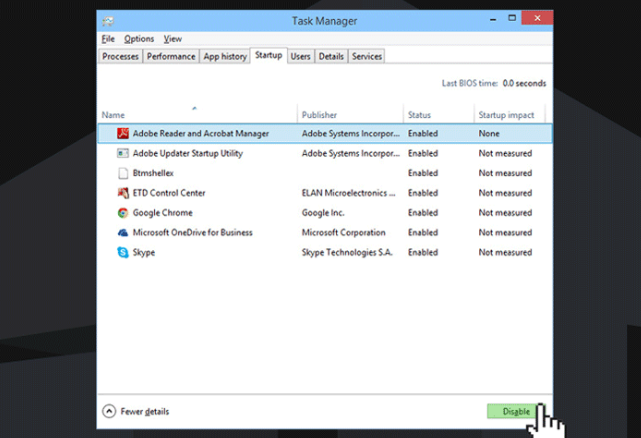Select Microsoft OneDrive for Business name text
Screen dimensions: 641x438
[193, 232]
